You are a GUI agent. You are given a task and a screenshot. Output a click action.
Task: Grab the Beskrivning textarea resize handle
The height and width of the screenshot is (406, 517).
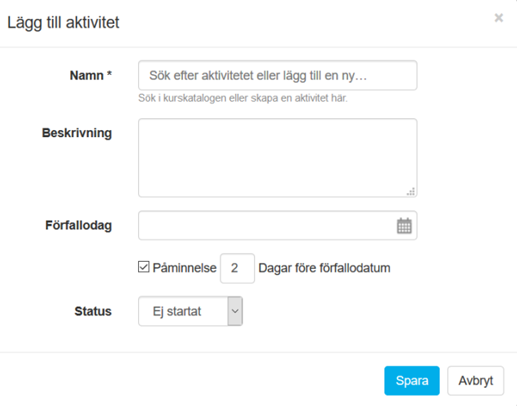click(x=411, y=191)
